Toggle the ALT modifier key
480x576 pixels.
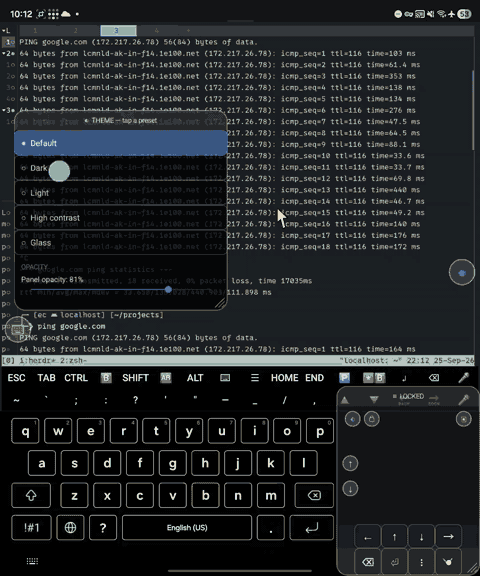[x=195, y=378]
